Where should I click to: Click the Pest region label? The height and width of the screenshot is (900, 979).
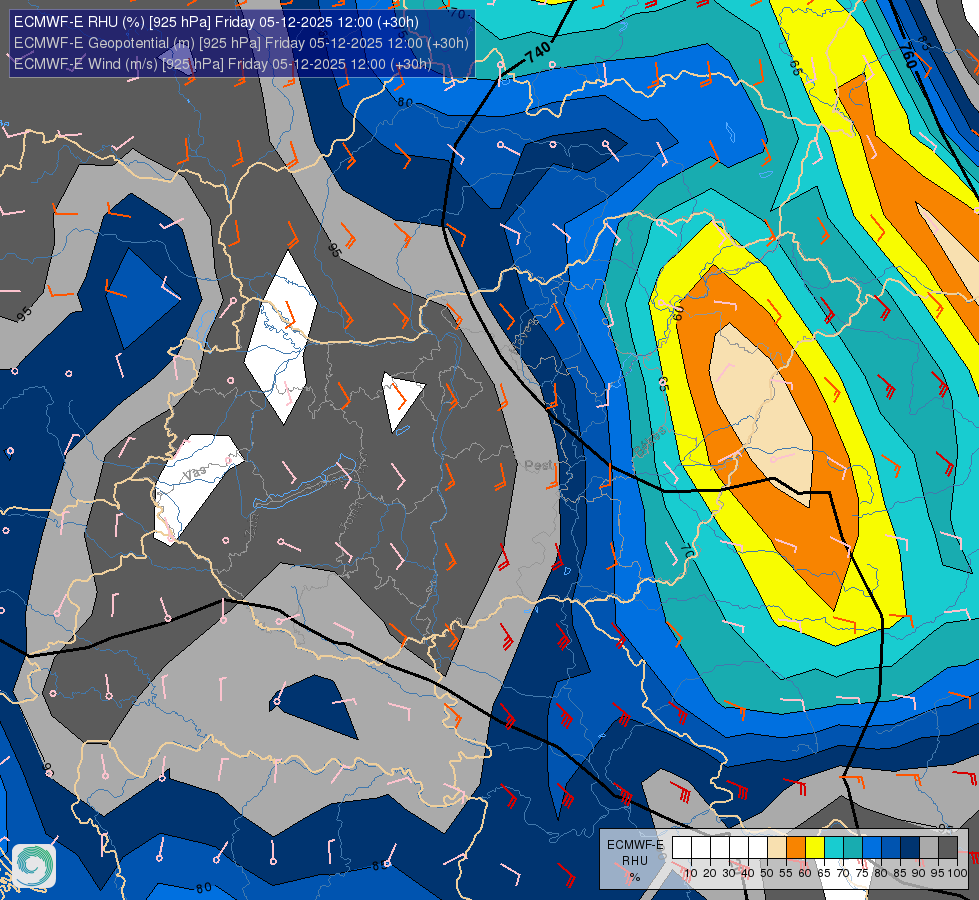click(538, 465)
